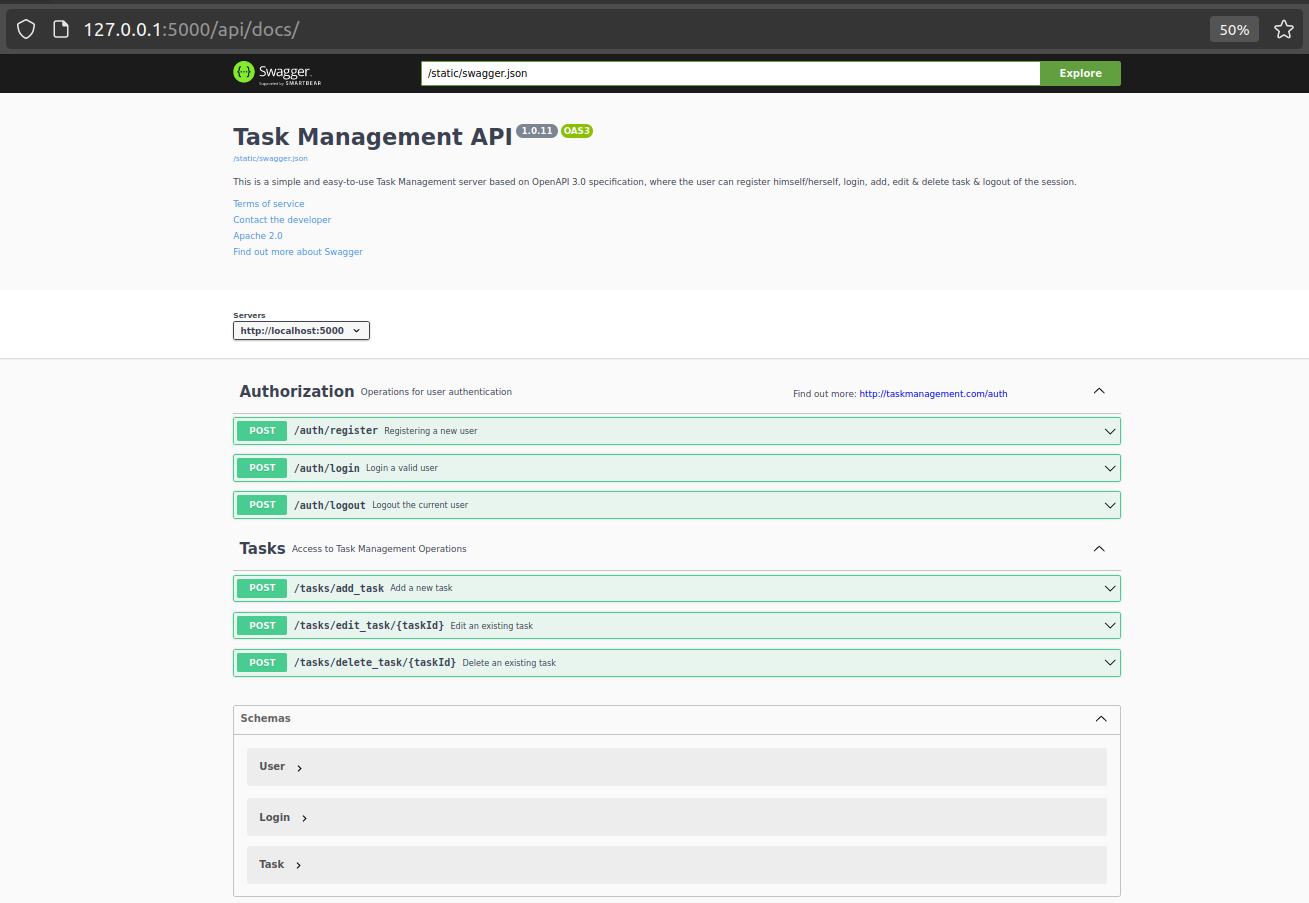
Task: Click the /tasks/delete_task/{taskId} path text
Action: coord(374,663)
